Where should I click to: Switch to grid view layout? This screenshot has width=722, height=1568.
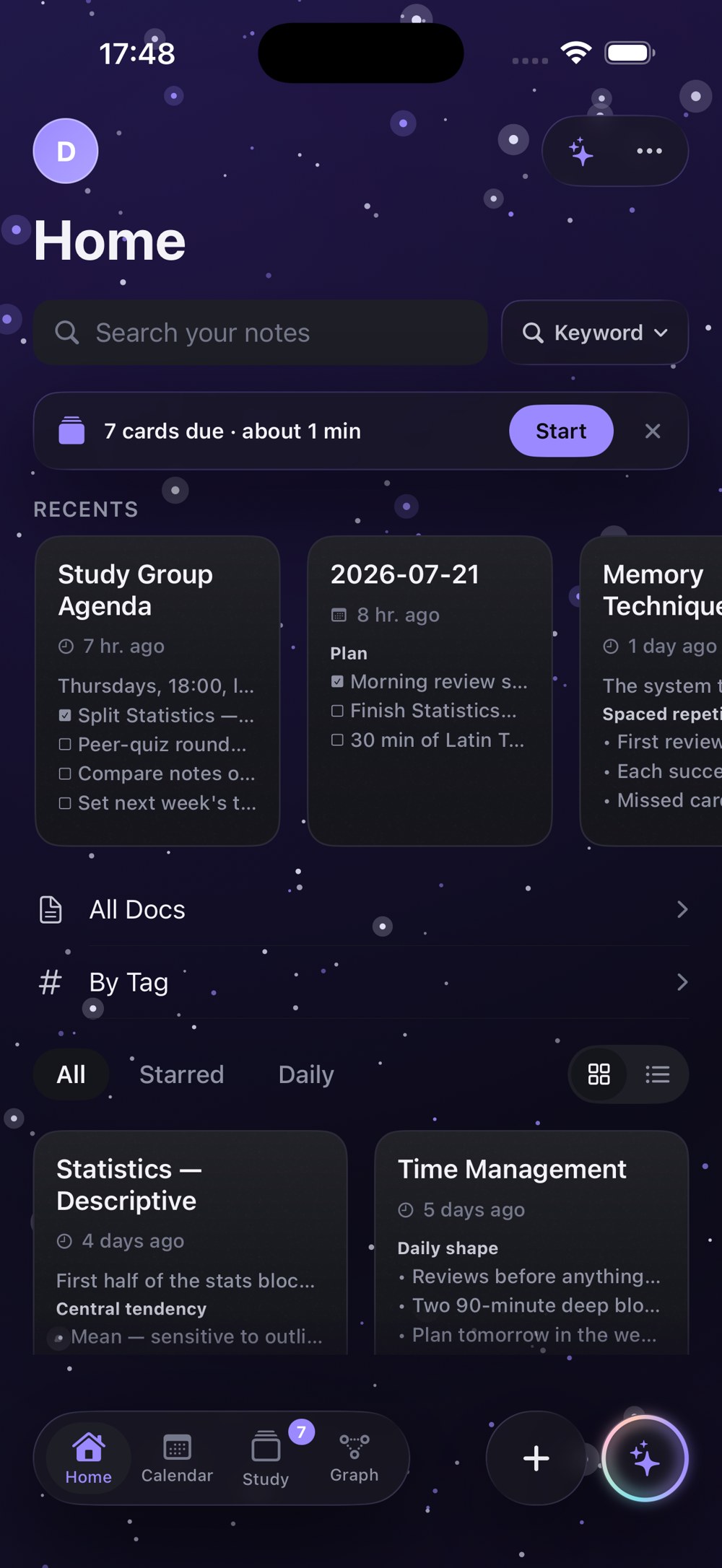pos(599,1074)
